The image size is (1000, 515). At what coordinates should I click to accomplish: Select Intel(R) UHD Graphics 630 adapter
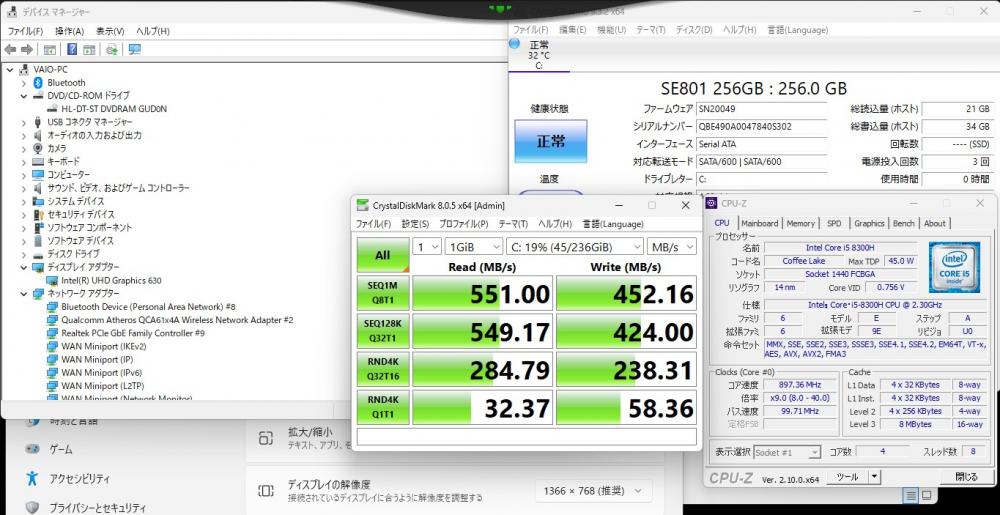(x=111, y=280)
